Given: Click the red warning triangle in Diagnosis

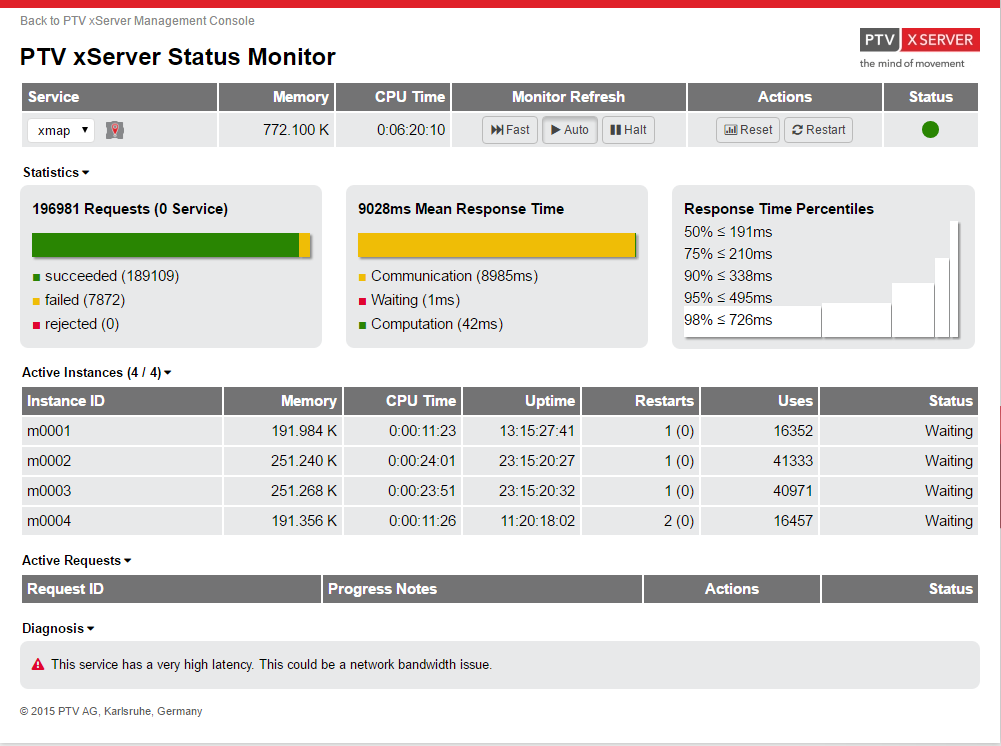Looking at the screenshot, I should [38, 664].
